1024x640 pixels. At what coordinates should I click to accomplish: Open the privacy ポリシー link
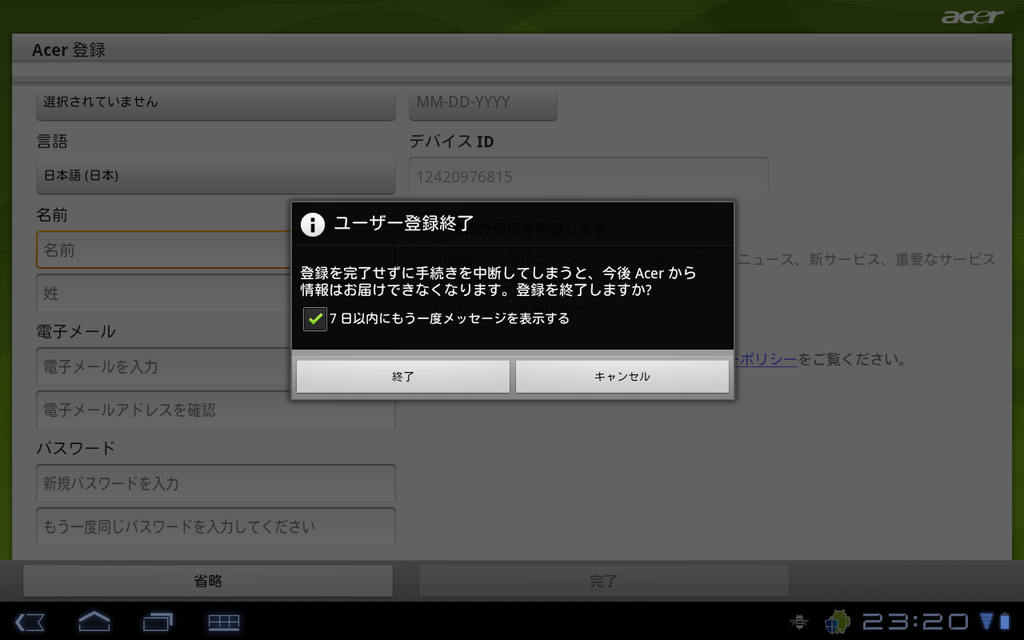pyautogui.click(x=767, y=359)
